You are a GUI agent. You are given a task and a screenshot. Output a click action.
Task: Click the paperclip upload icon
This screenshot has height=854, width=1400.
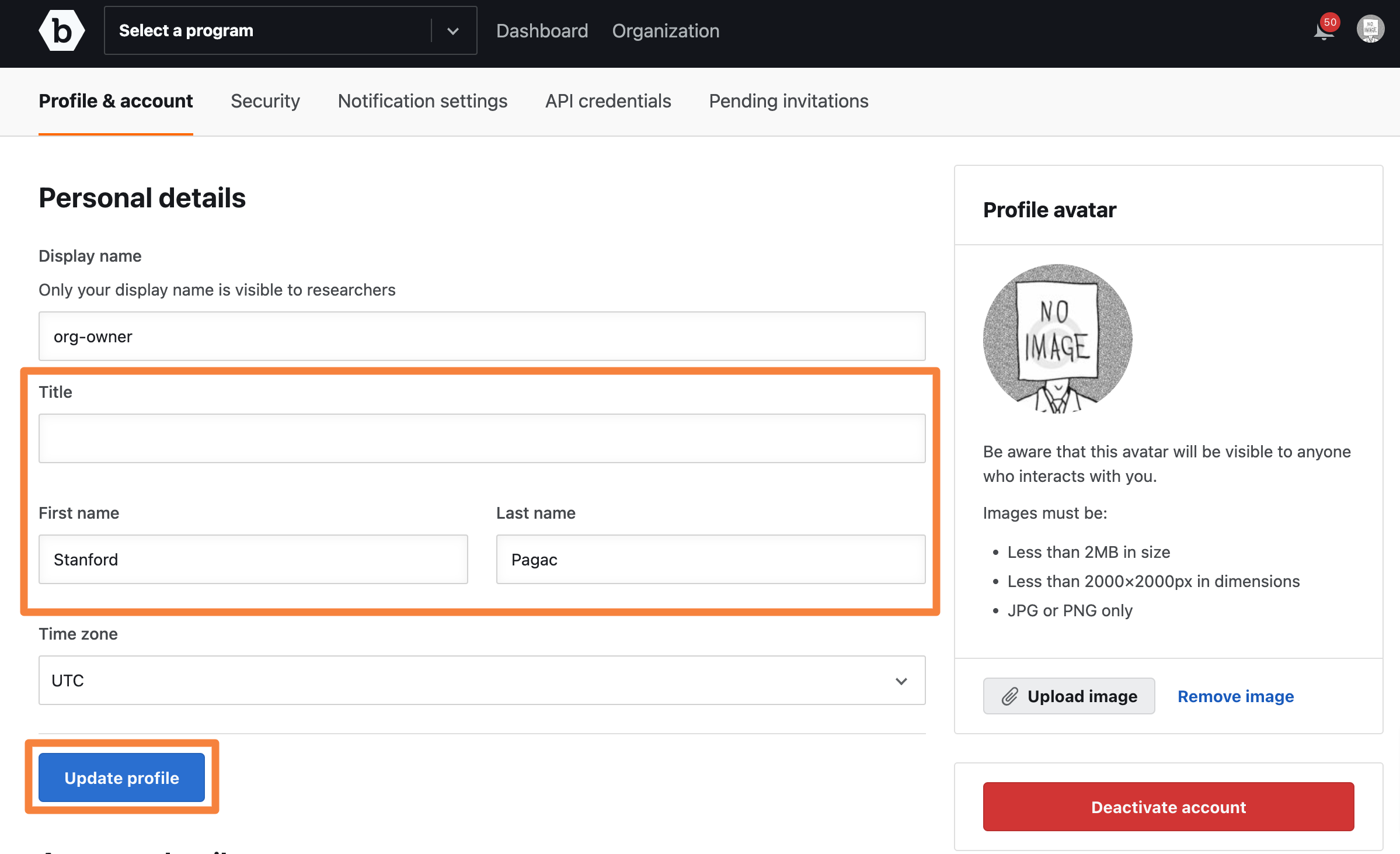pyautogui.click(x=1010, y=696)
